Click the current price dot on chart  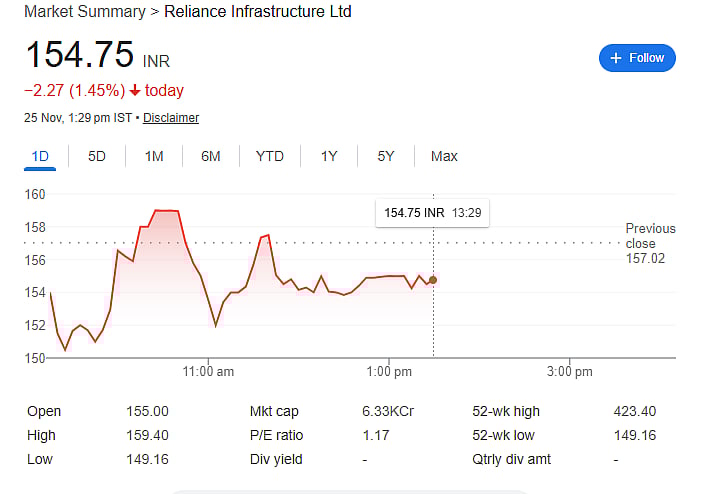[433, 280]
